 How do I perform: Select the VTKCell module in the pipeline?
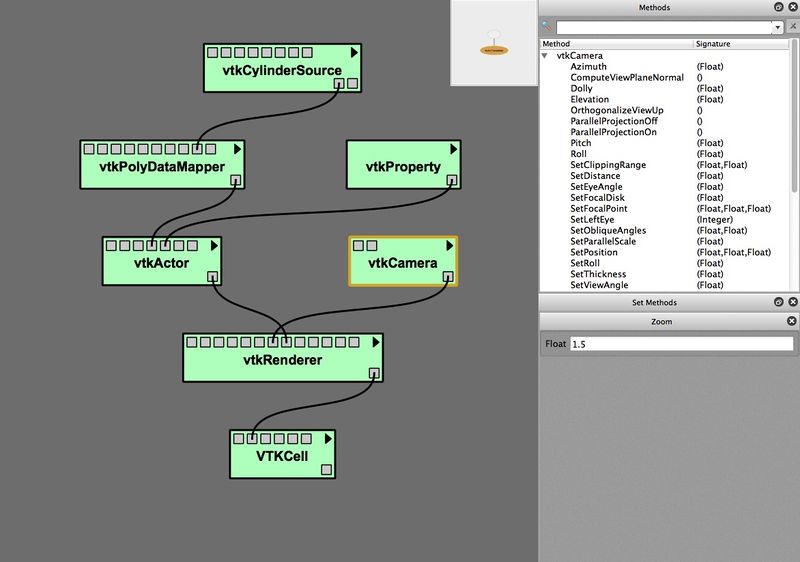click(x=280, y=458)
